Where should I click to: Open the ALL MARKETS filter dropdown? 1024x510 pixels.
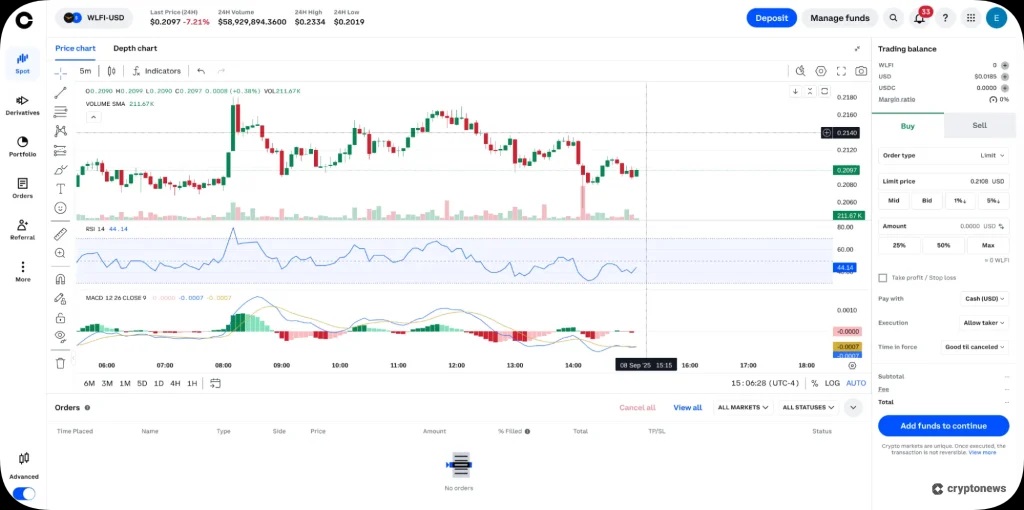743,407
